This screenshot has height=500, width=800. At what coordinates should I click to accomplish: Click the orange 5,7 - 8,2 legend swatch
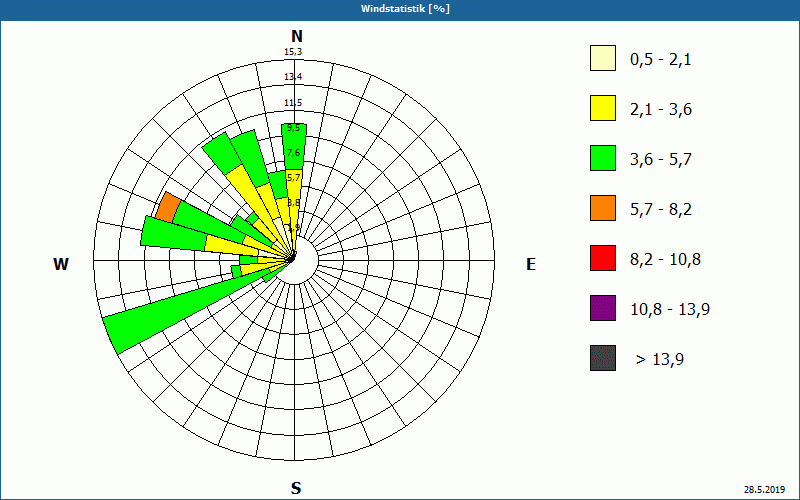point(603,208)
